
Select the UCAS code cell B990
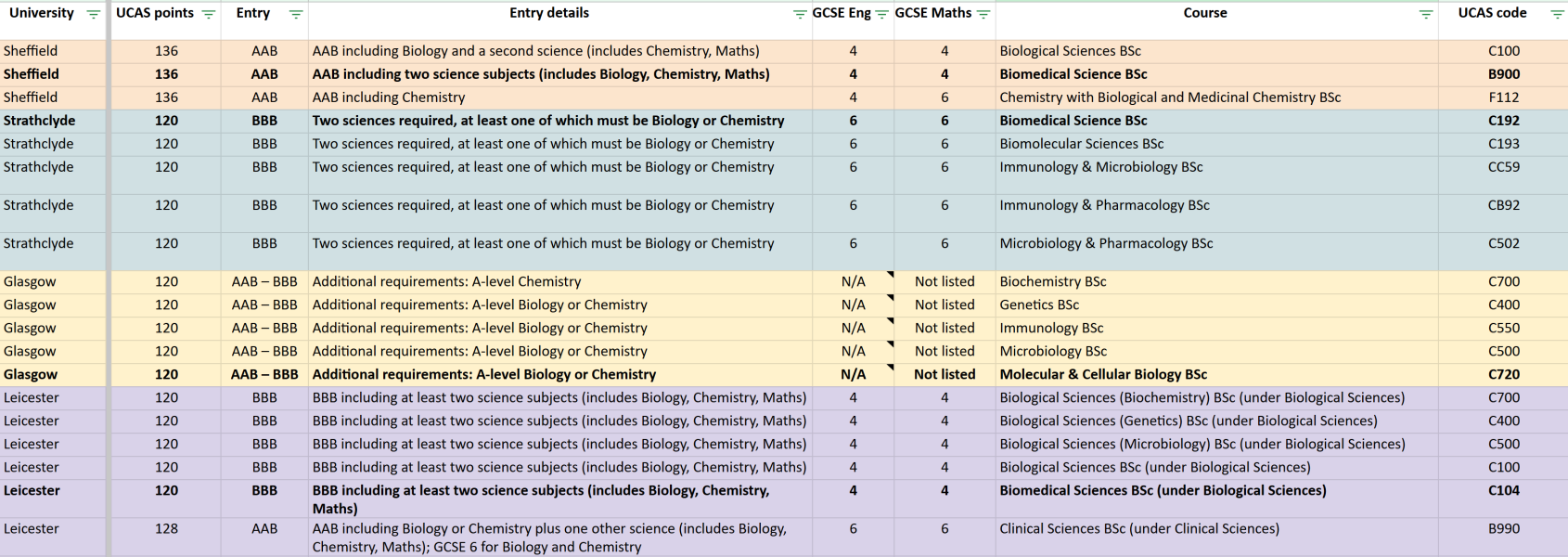point(1503,537)
